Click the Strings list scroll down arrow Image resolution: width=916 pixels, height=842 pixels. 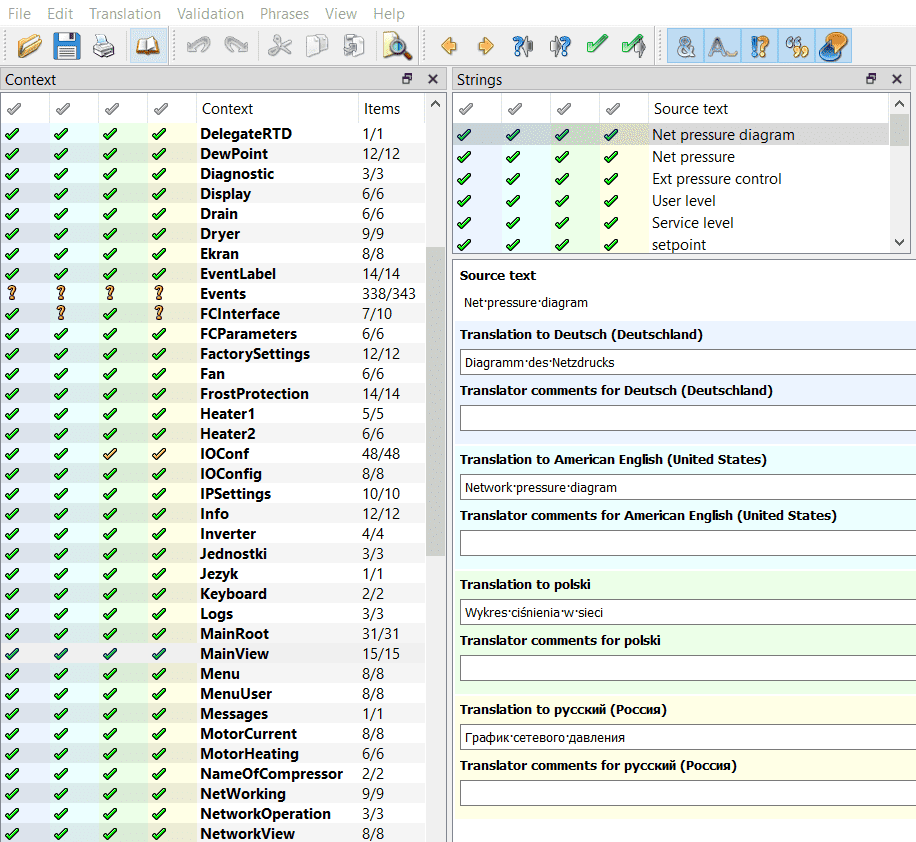899,242
